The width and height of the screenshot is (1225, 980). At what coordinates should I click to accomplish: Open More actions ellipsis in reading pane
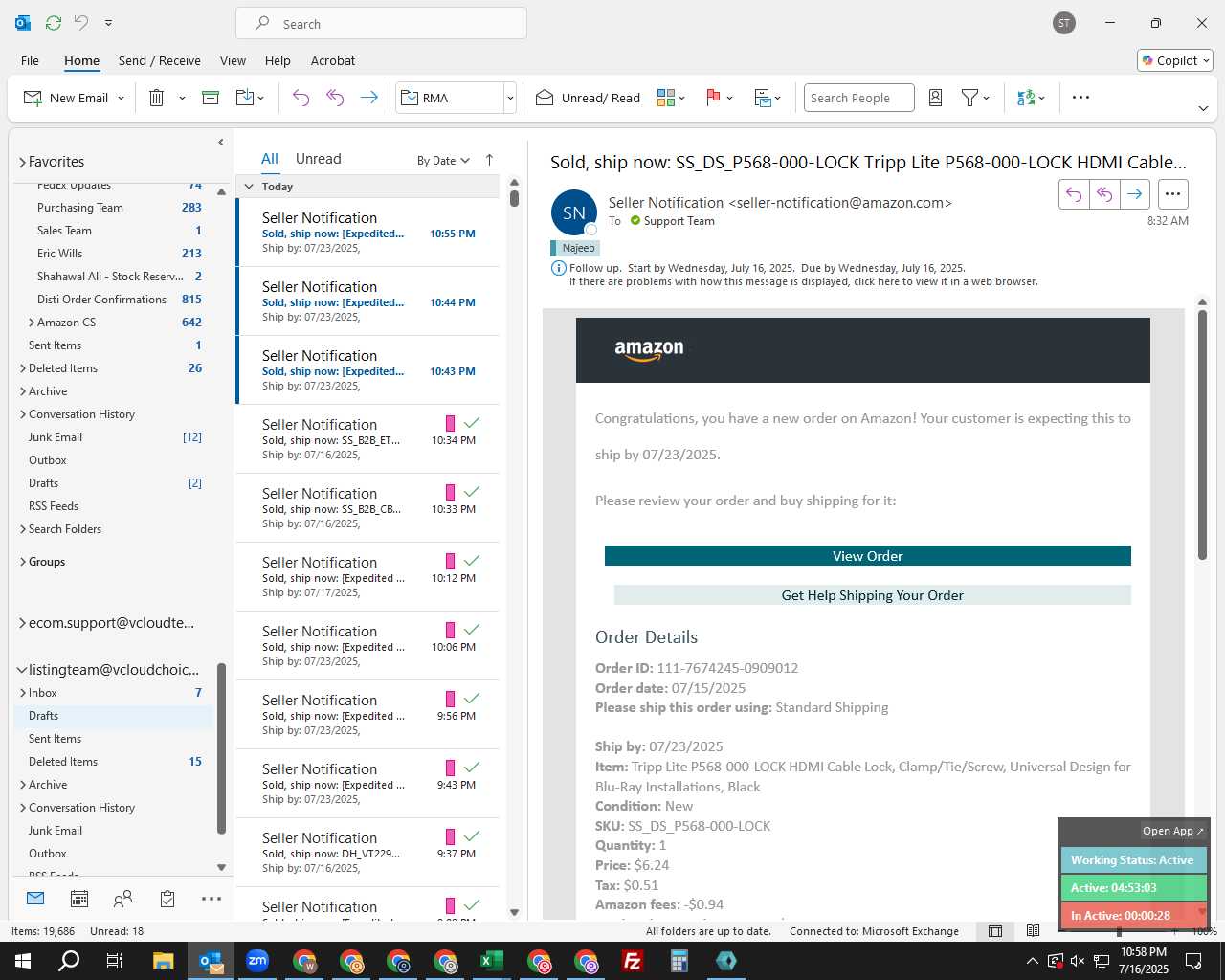tap(1172, 194)
